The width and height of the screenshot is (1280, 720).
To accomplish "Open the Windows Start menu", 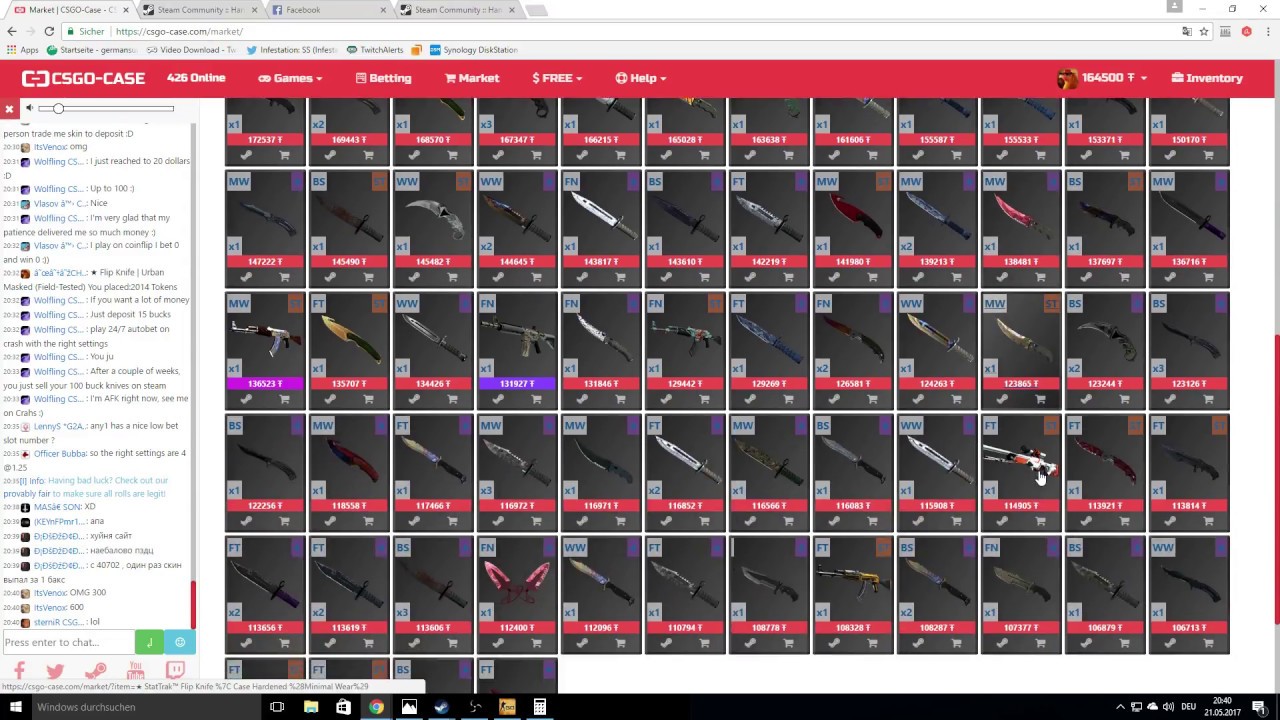I will [14, 707].
